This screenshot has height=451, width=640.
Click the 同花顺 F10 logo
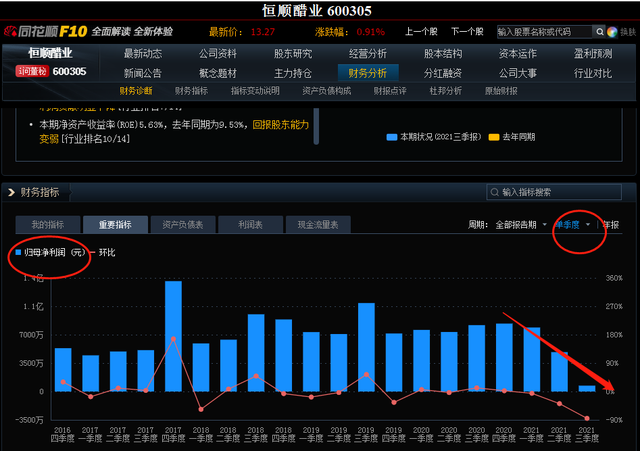pos(45,31)
